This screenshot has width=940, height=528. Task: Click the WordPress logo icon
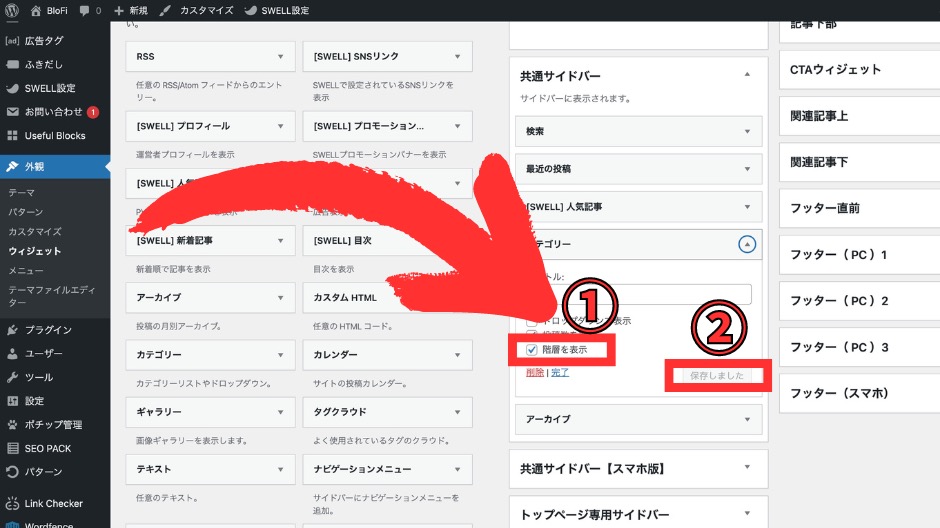point(12,10)
